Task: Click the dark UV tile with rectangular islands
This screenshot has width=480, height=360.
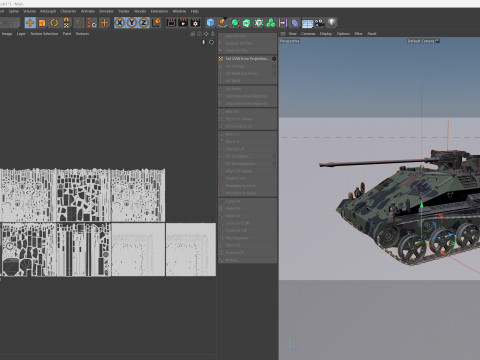Action: pyautogui.click(x=83, y=196)
